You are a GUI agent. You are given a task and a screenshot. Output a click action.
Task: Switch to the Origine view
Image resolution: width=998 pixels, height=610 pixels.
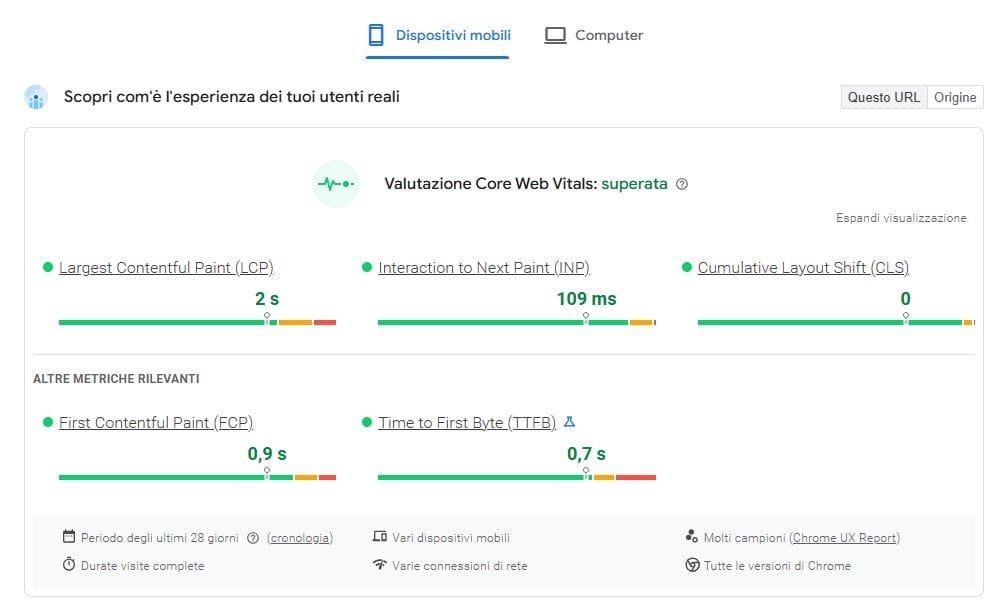click(x=955, y=97)
